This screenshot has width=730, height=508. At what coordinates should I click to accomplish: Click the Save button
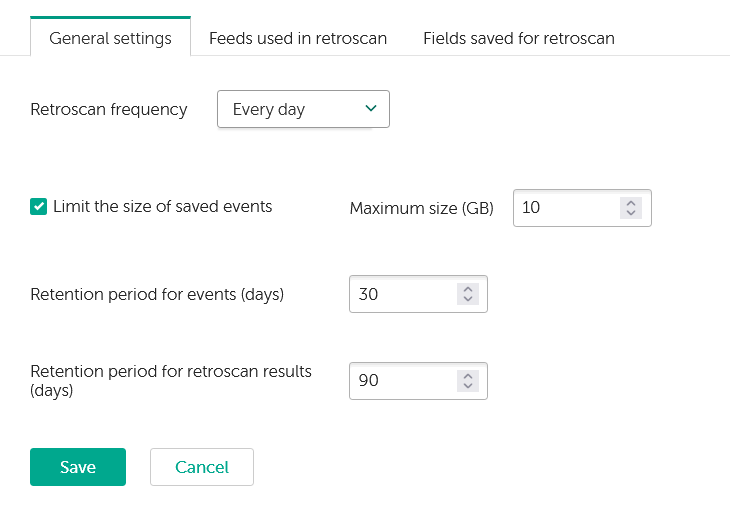78,467
